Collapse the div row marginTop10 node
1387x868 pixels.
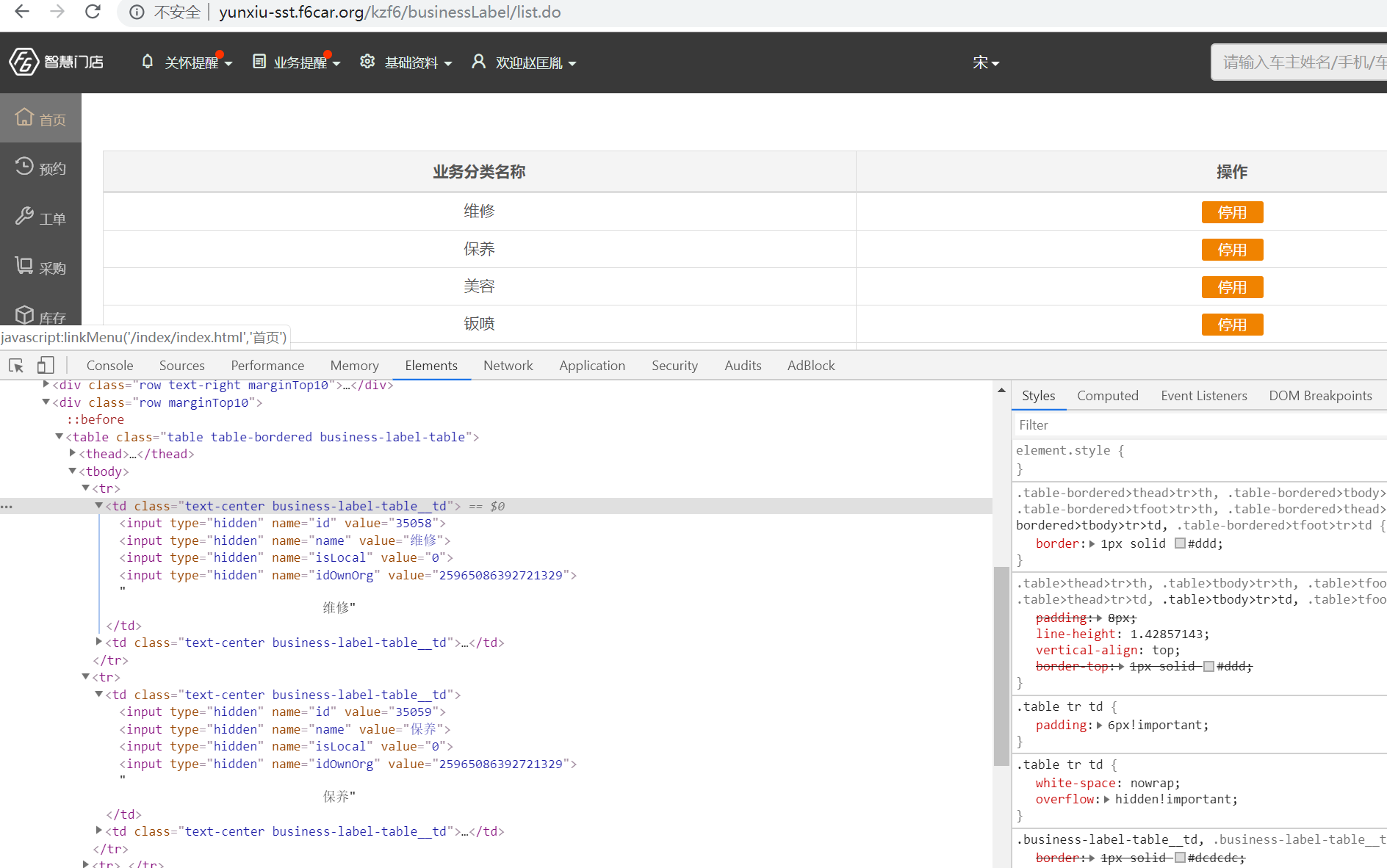pyautogui.click(x=46, y=402)
